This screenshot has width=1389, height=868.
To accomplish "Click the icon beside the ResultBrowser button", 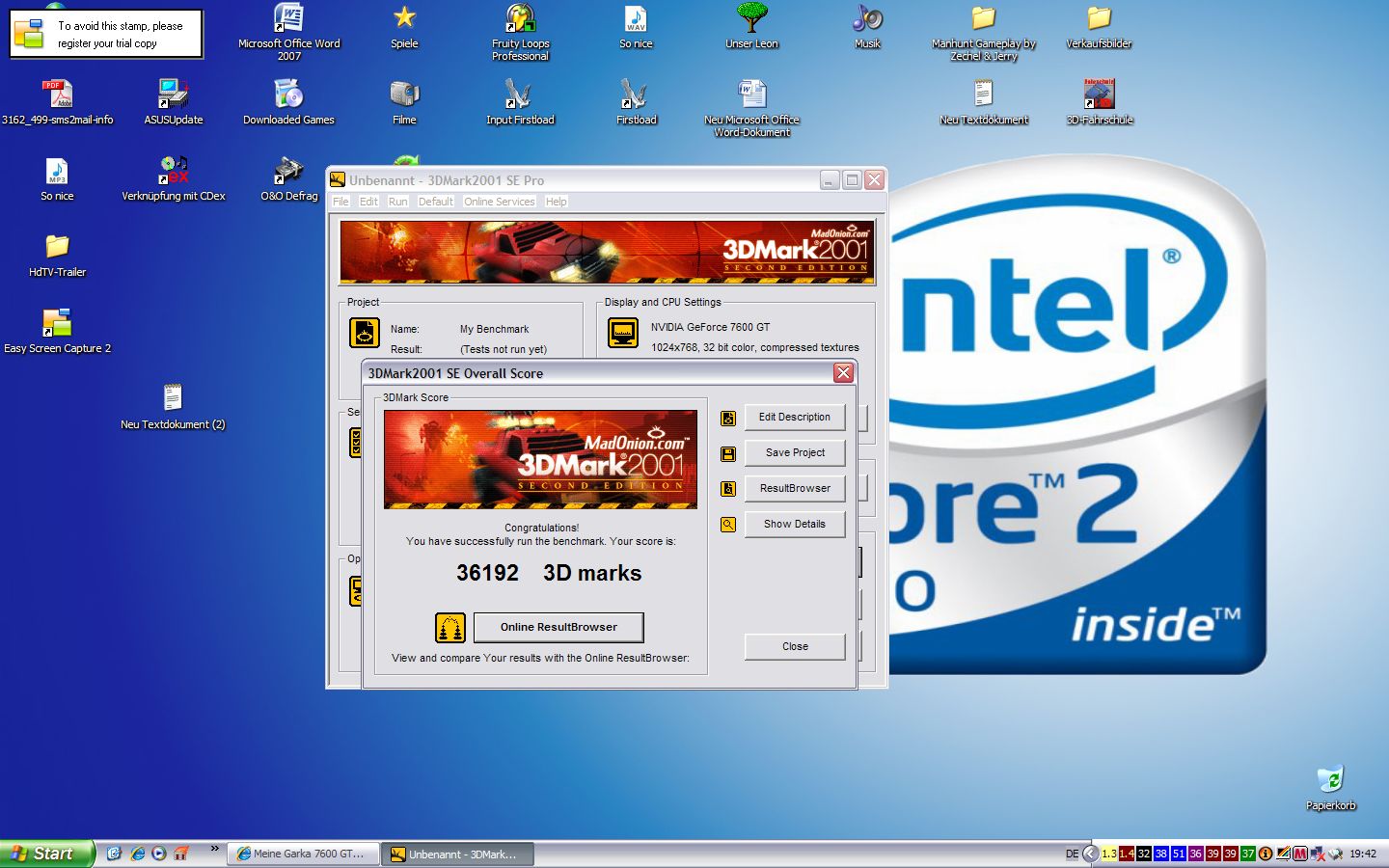I will (728, 489).
